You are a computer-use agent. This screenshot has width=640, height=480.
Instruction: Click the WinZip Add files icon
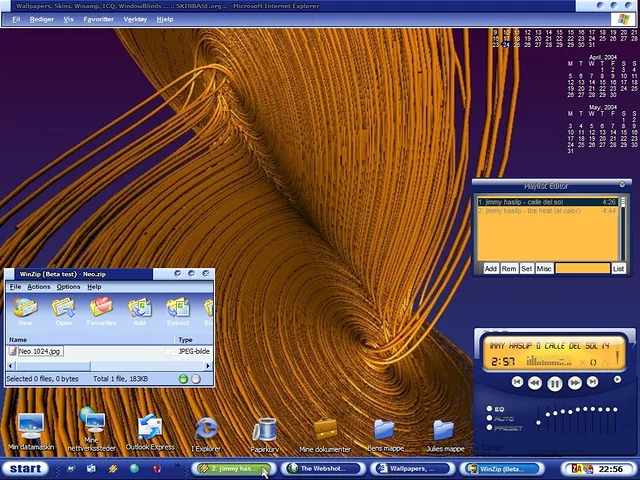click(140, 311)
